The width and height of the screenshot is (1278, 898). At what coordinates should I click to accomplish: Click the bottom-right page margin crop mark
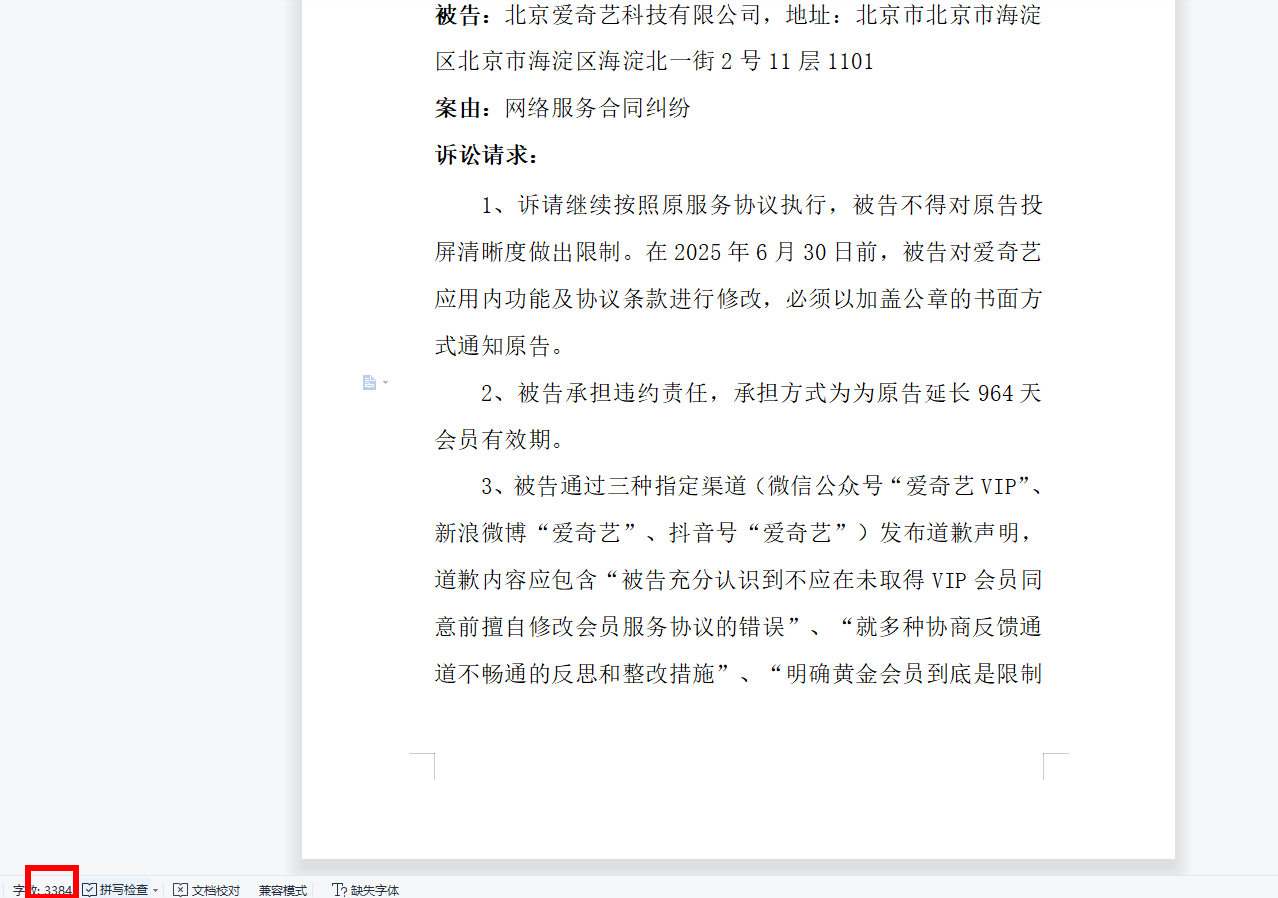[1056, 766]
